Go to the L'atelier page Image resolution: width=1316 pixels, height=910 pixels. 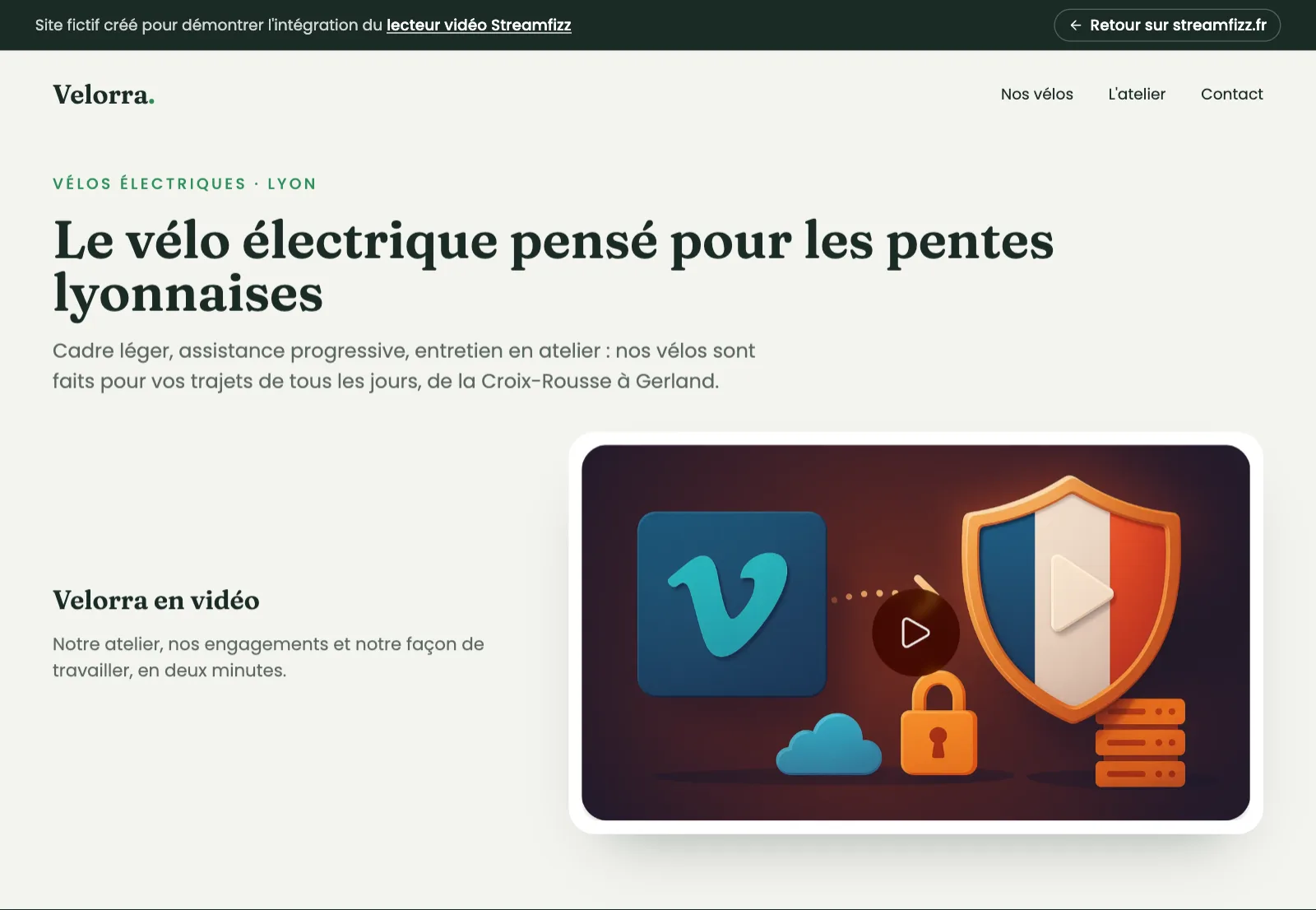(1137, 94)
